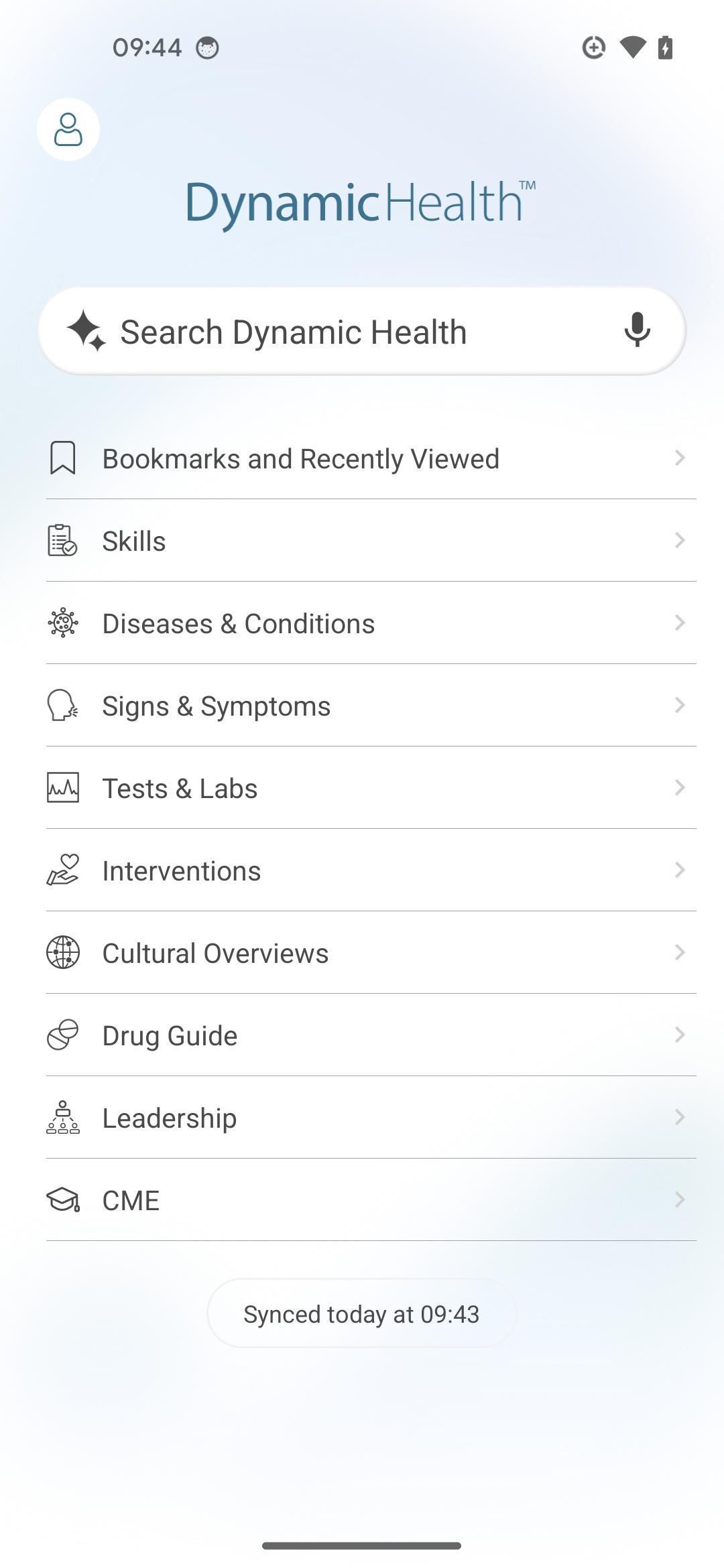Open the Drug Guide section

170,1036
